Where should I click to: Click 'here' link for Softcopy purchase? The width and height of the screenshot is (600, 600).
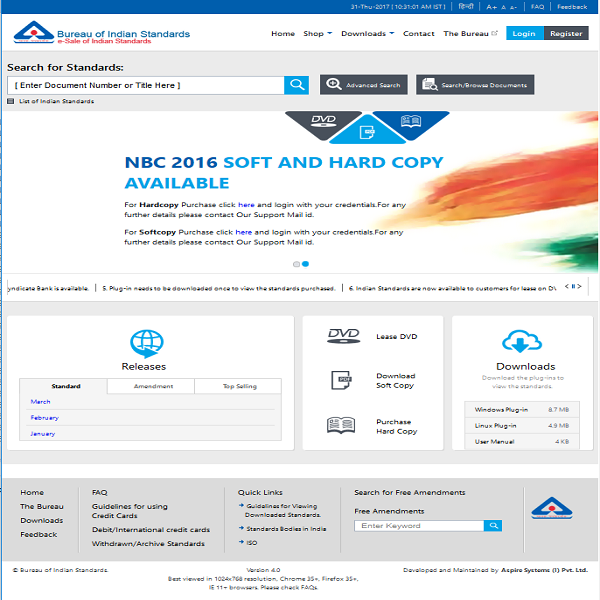click(x=243, y=232)
